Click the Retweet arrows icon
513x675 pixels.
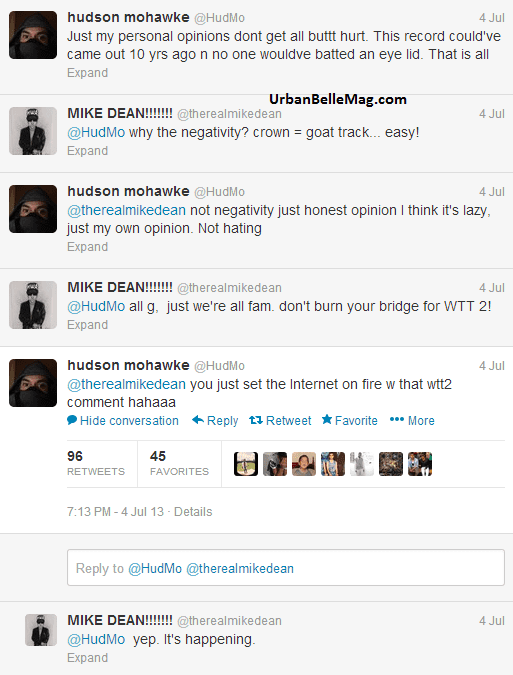click(256, 420)
